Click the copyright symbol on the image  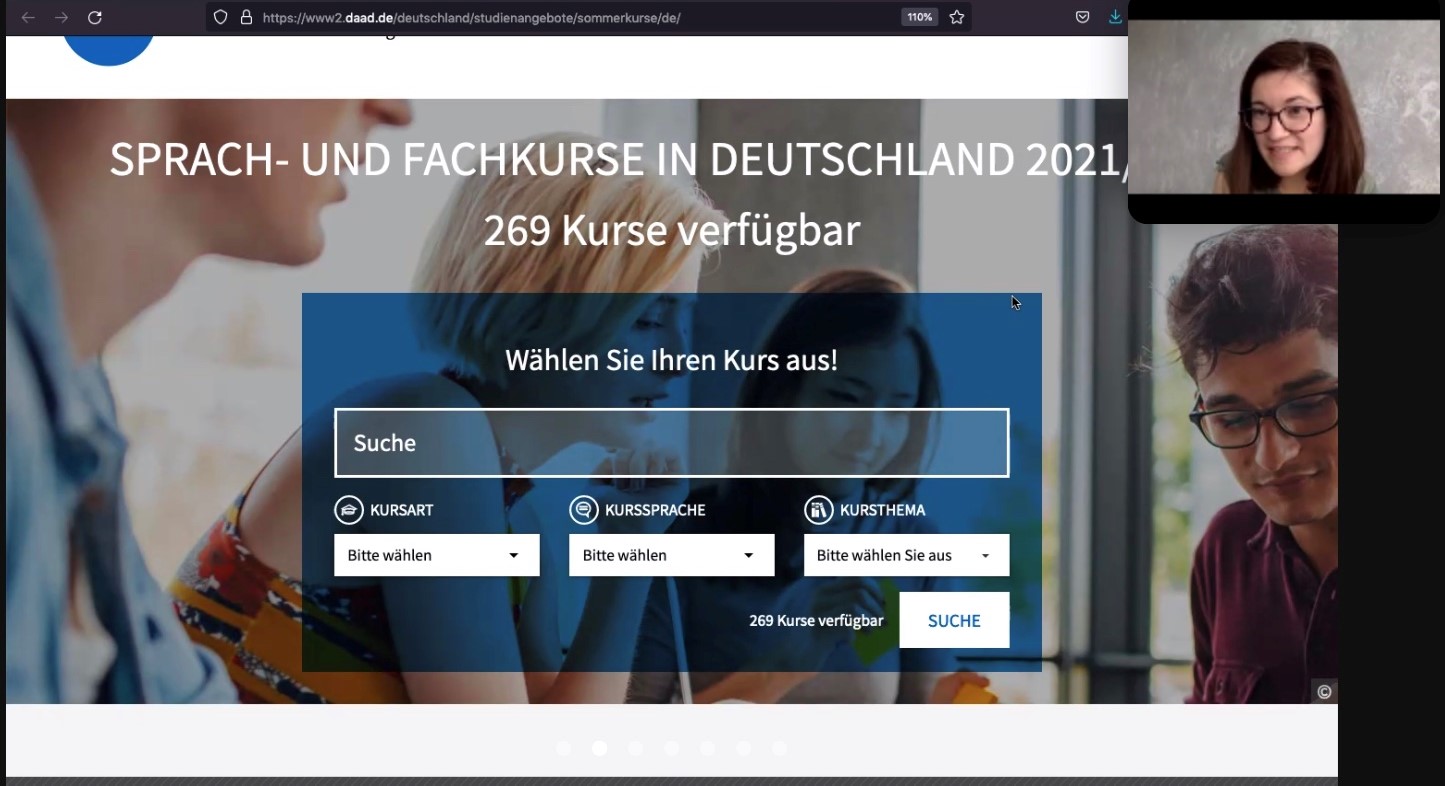tap(1324, 692)
